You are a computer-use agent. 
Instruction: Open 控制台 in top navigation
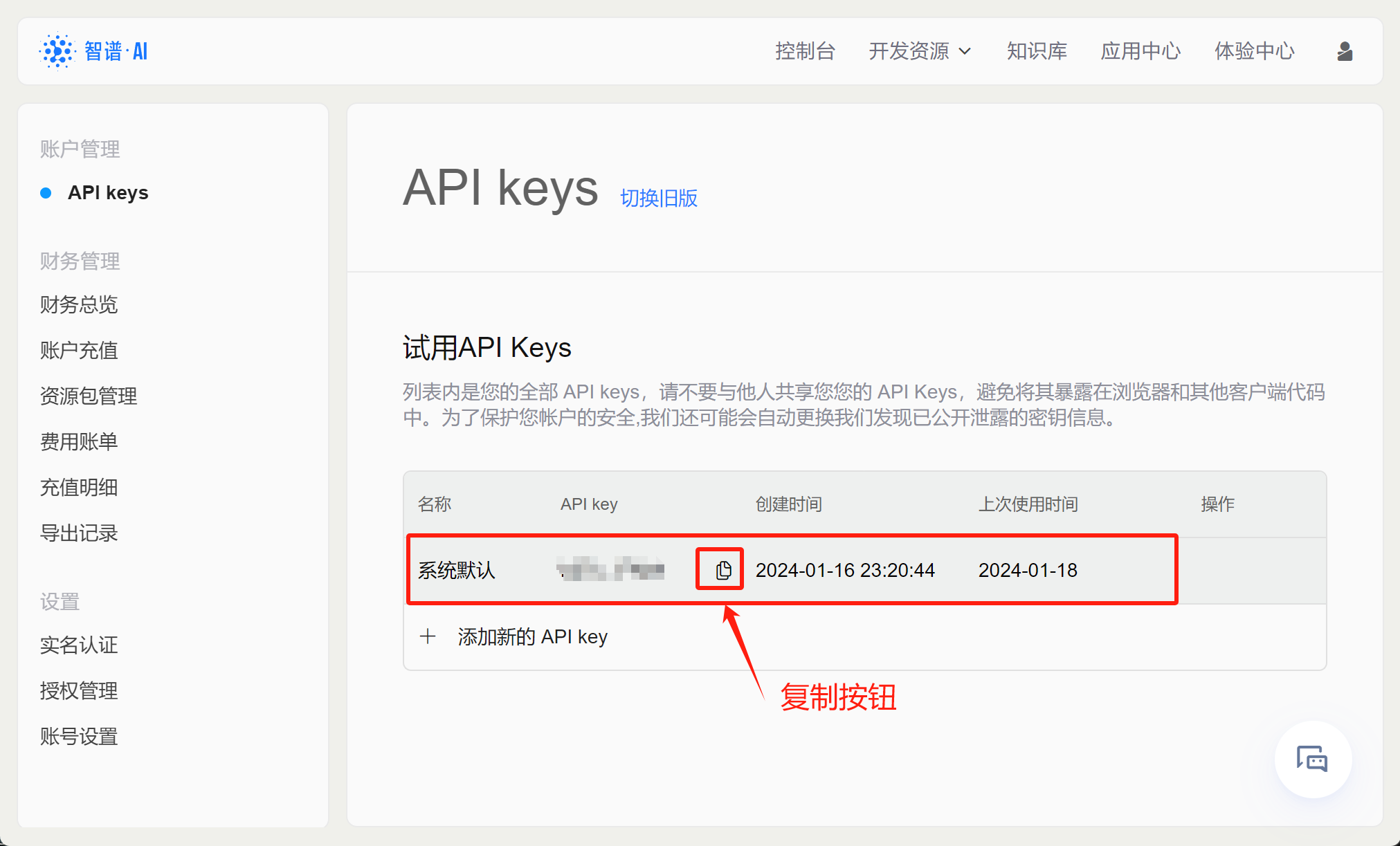(x=805, y=51)
